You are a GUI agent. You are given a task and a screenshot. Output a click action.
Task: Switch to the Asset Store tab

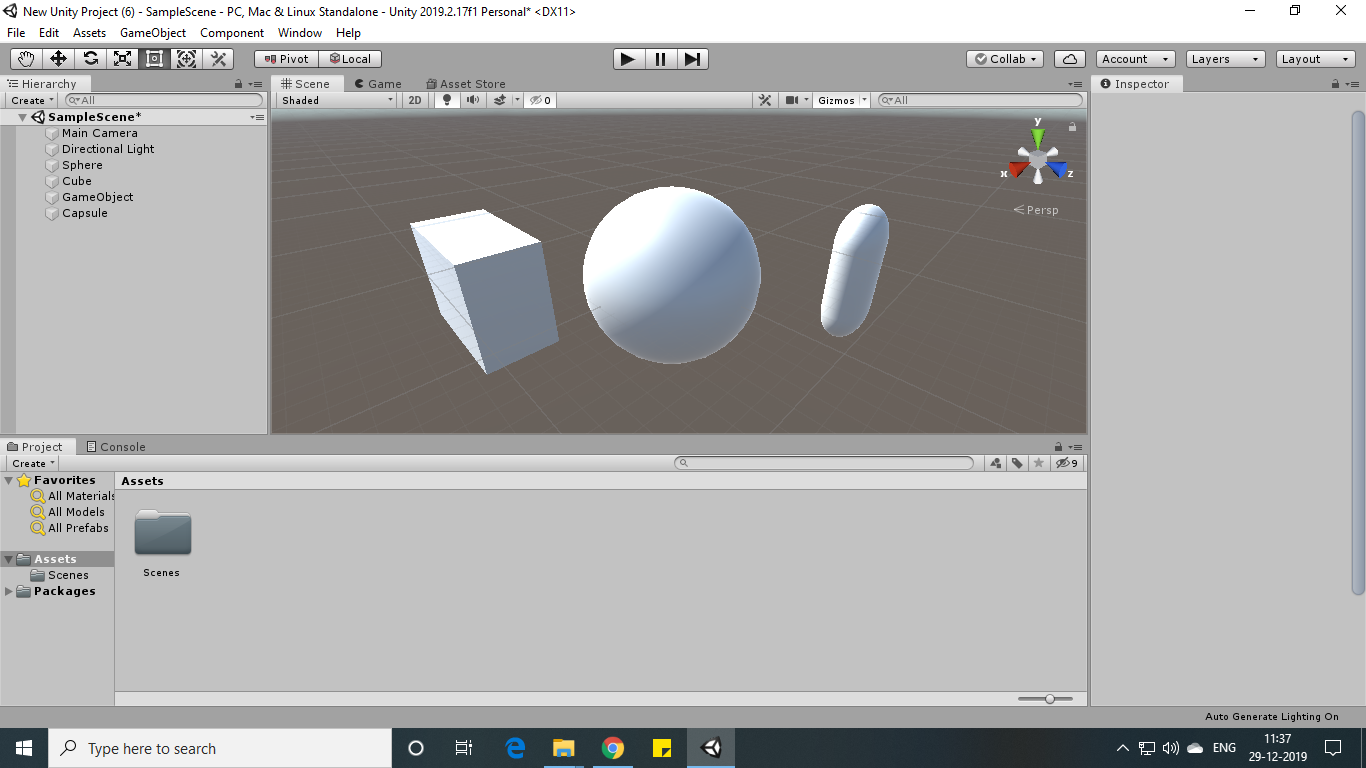point(466,84)
